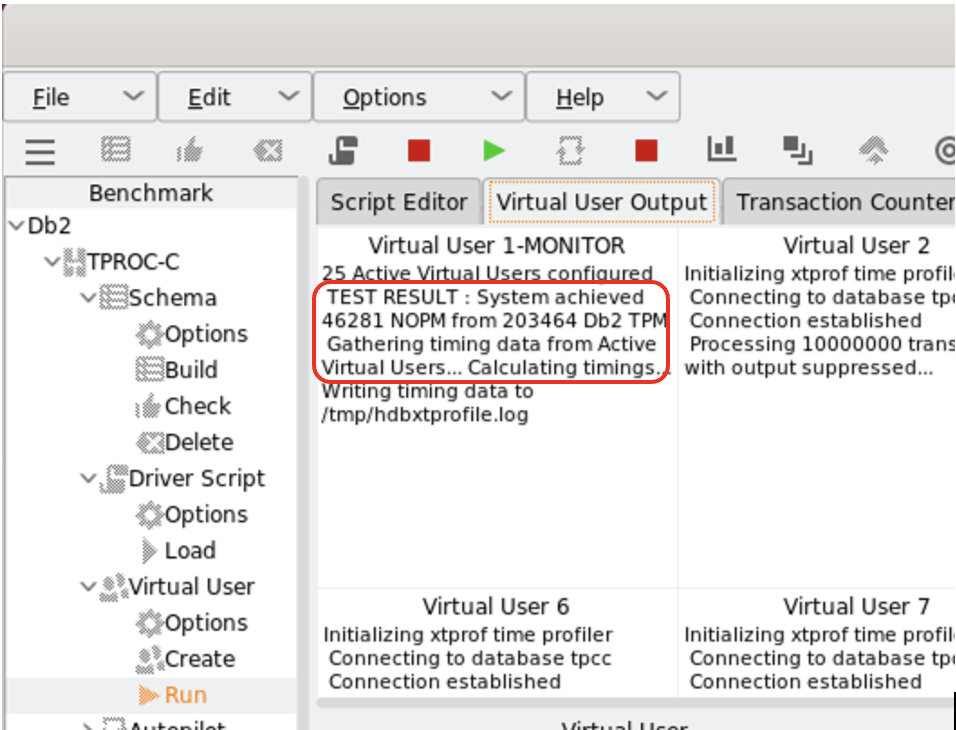This screenshot has width=956, height=730.
Task: Click the '46281 NOPM from 203464 Db2 TPM' line
Action: click(x=494, y=321)
